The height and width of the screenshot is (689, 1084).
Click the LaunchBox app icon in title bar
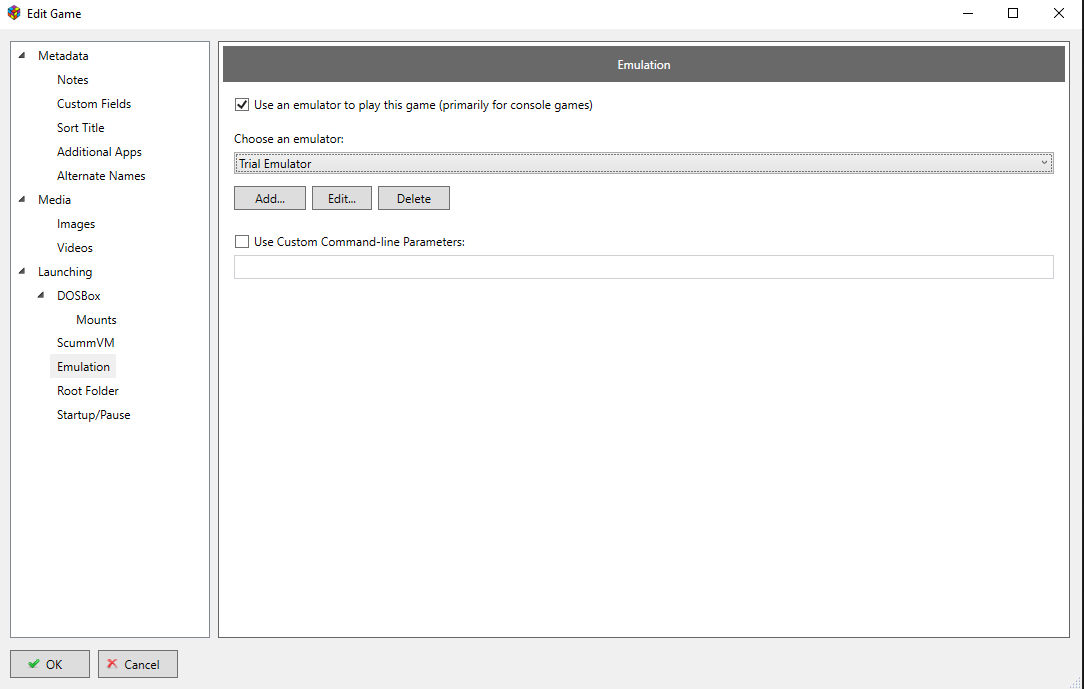pos(13,14)
